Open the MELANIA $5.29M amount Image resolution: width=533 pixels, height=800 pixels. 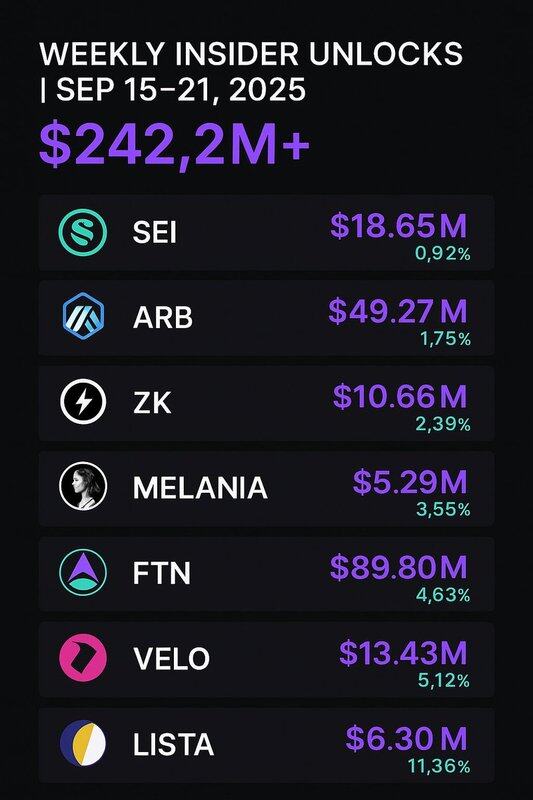pyautogui.click(x=410, y=482)
